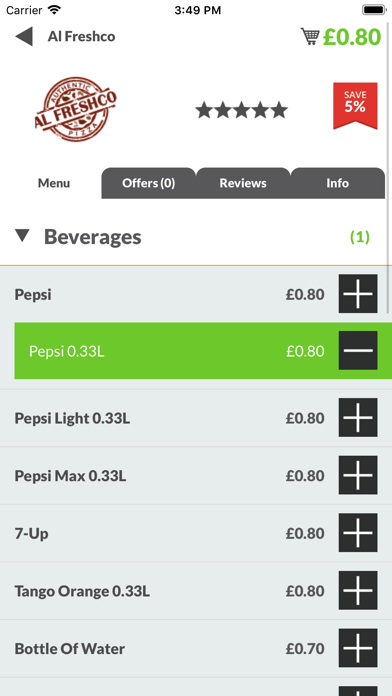
Task: Add Bottle Of Water with plus button
Action: (x=358, y=649)
